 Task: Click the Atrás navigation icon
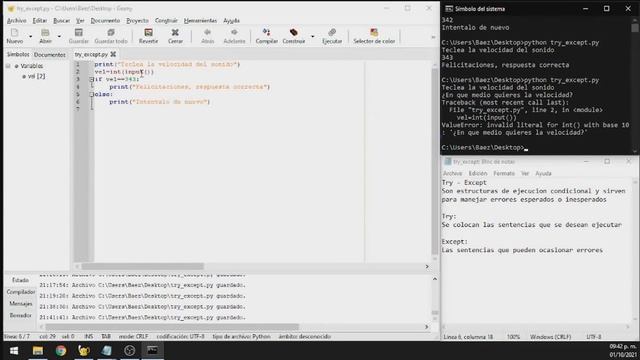pos(207,36)
